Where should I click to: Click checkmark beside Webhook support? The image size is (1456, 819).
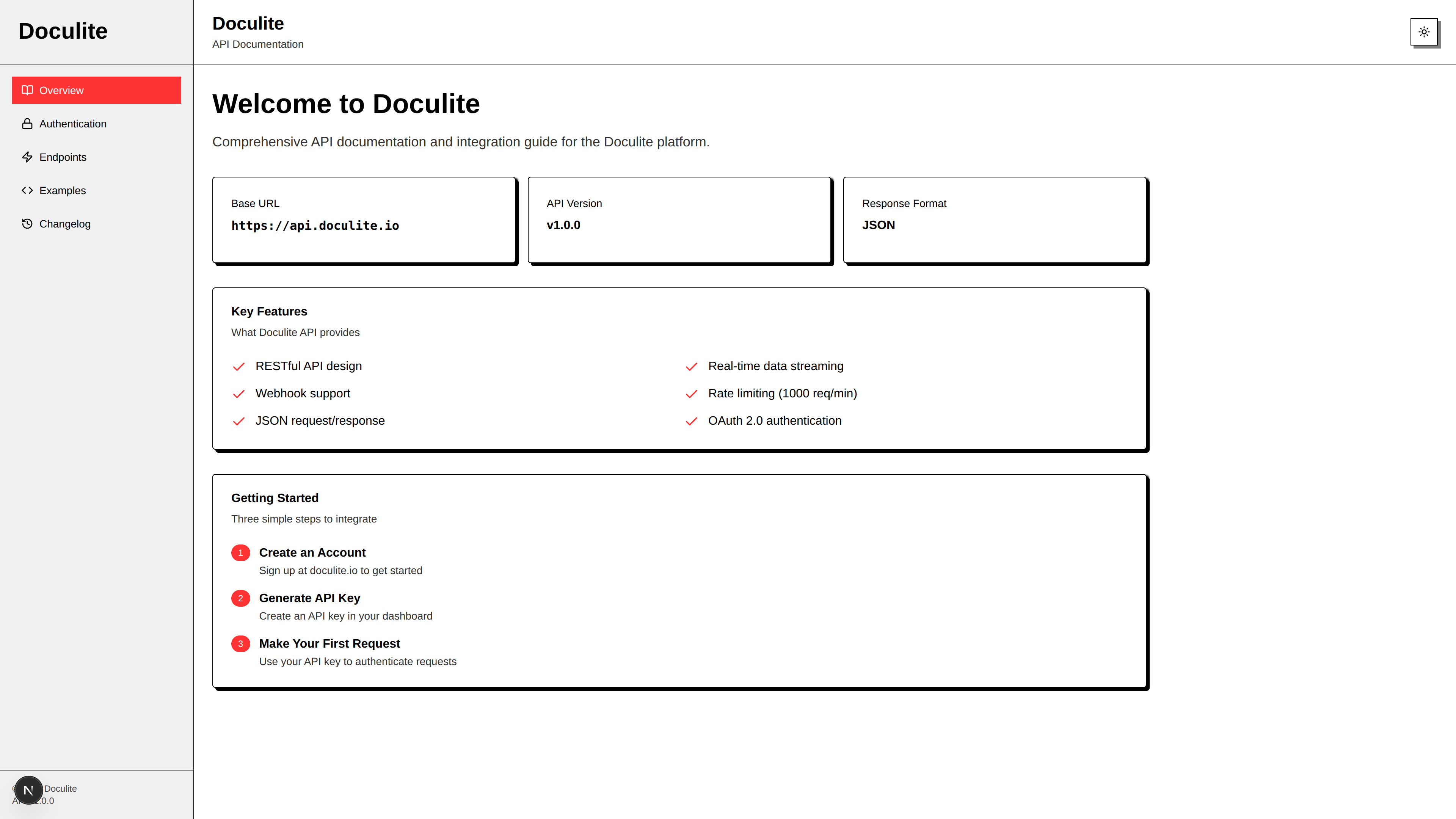(238, 394)
